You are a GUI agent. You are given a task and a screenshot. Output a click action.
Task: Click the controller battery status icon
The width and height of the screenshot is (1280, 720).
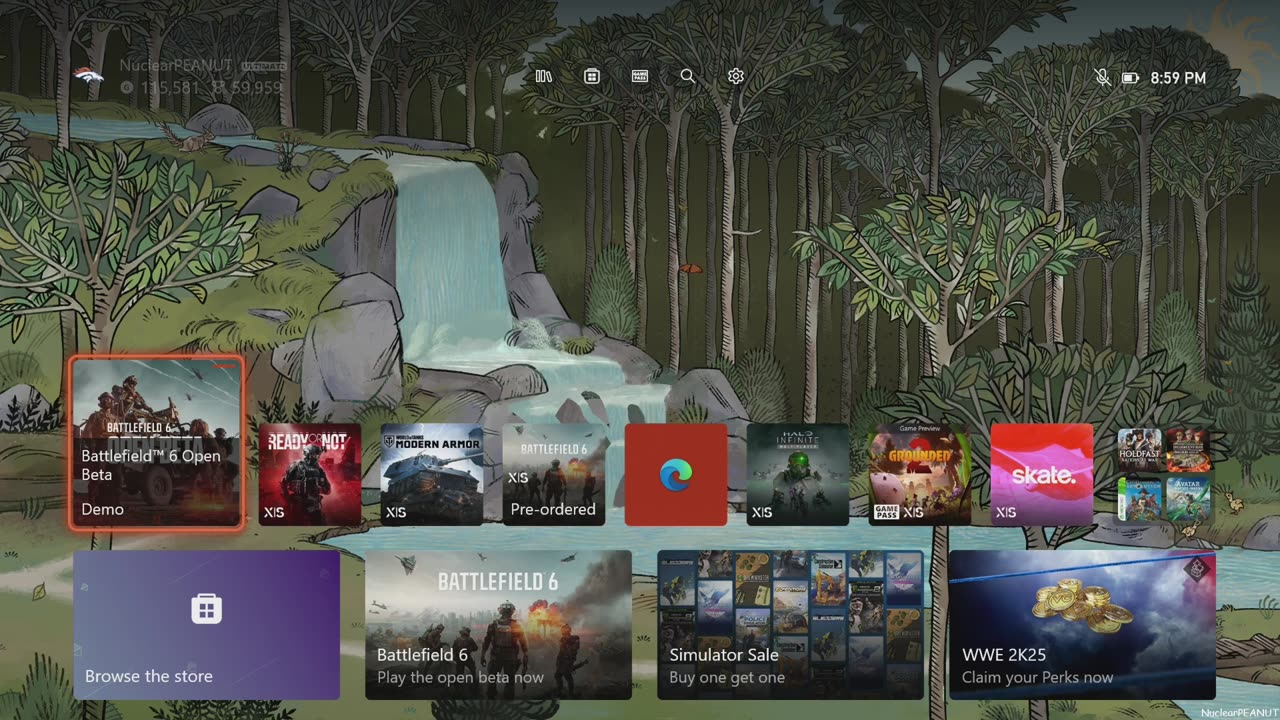click(1130, 78)
